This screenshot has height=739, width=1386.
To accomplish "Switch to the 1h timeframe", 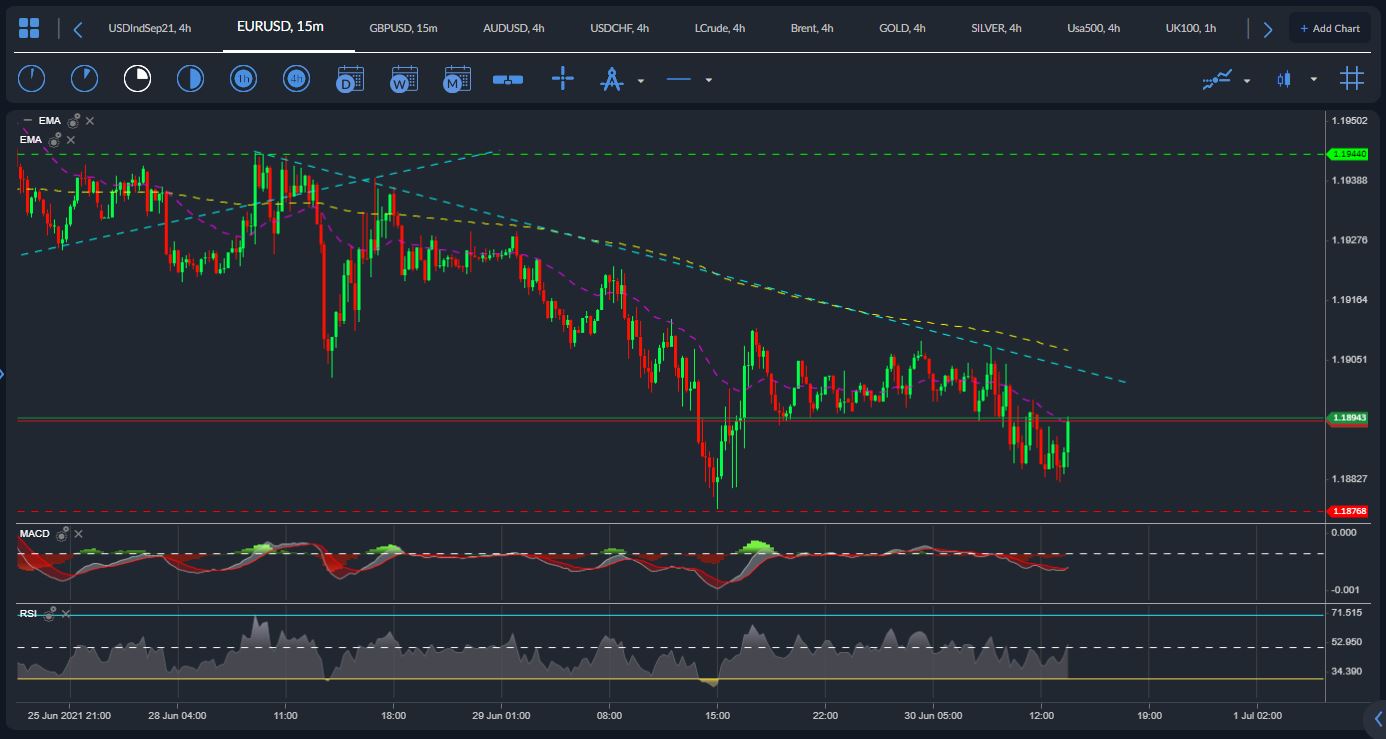I will coord(243,78).
